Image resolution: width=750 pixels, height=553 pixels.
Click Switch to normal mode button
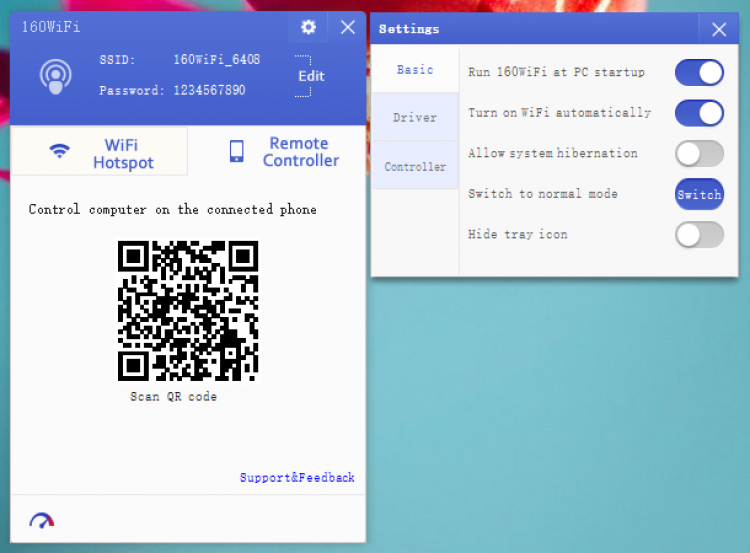tap(699, 194)
